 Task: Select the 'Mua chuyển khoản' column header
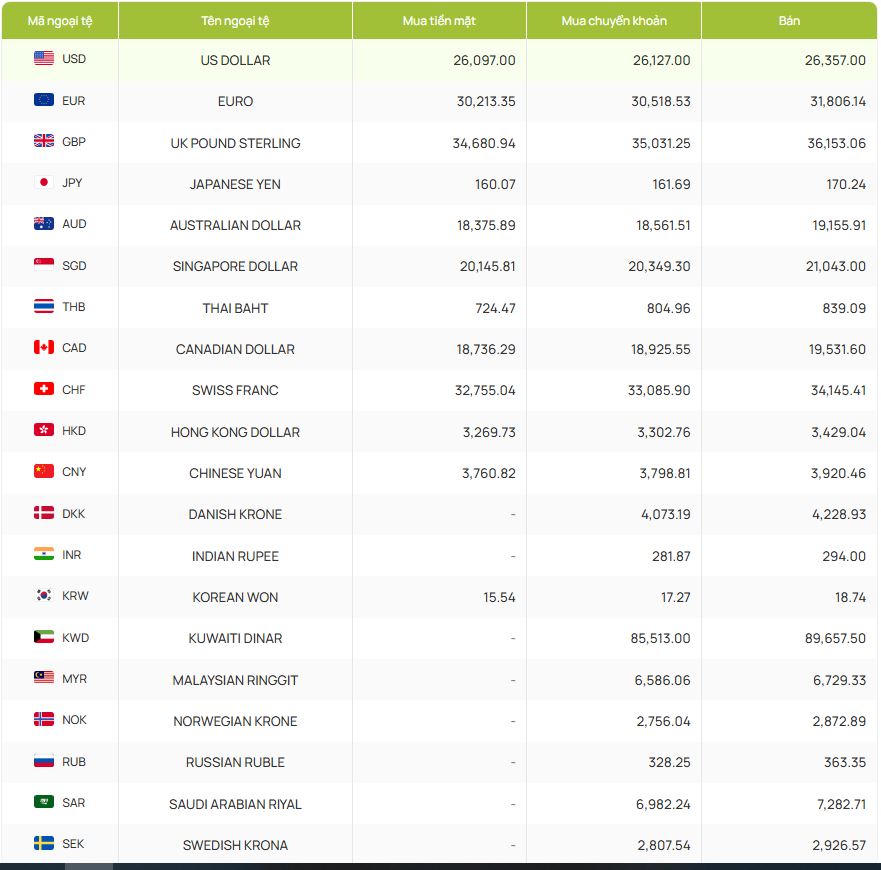click(x=614, y=21)
